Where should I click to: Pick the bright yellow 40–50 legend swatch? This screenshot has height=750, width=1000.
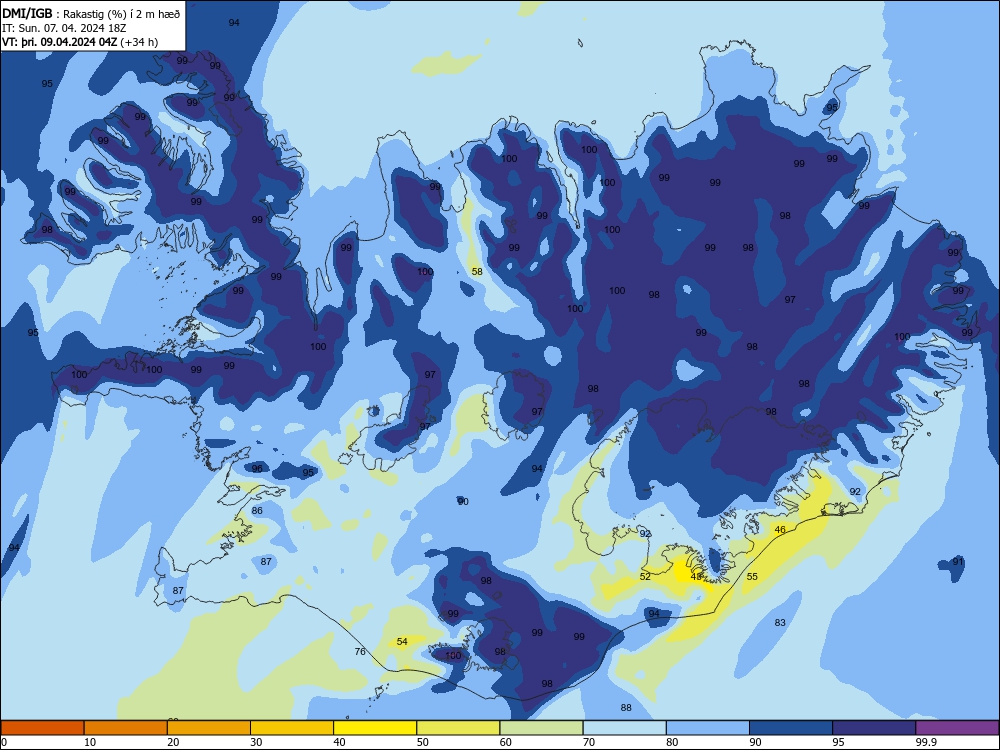tap(375, 728)
